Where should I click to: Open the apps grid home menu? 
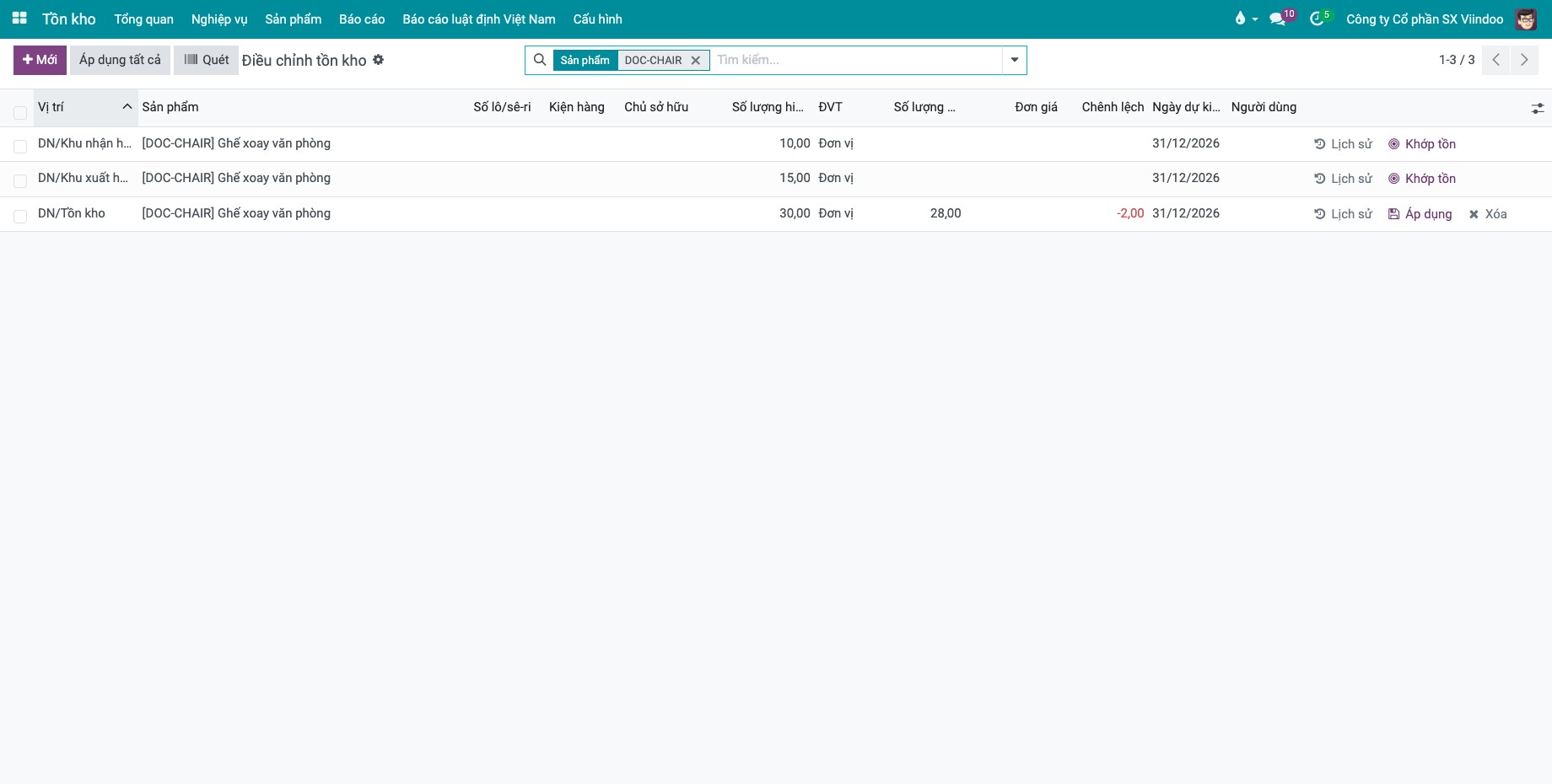[x=19, y=19]
